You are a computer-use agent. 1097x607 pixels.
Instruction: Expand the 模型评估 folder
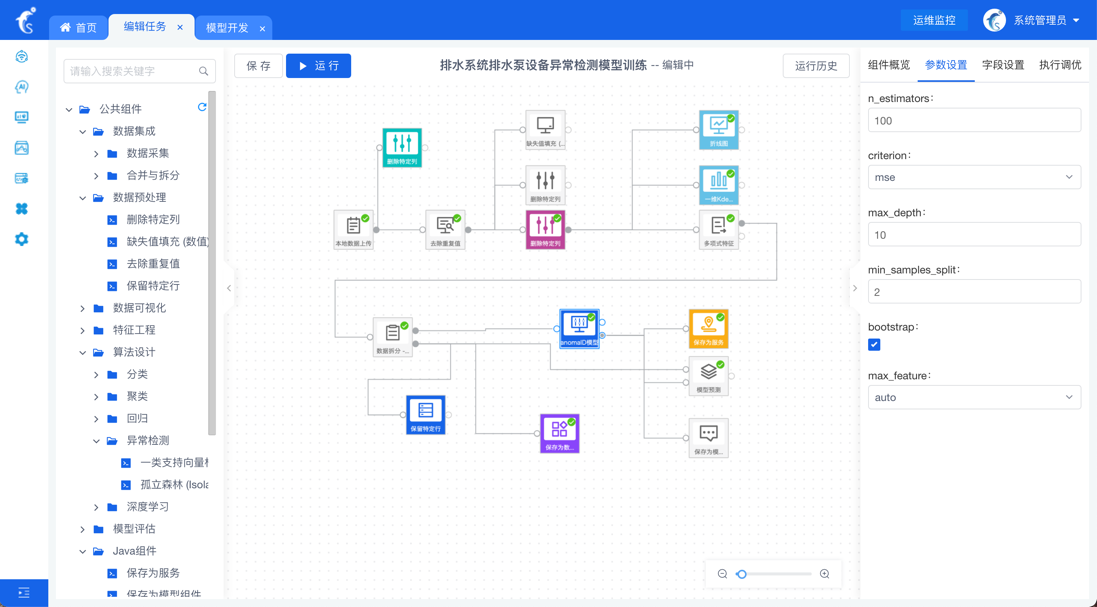click(x=83, y=529)
